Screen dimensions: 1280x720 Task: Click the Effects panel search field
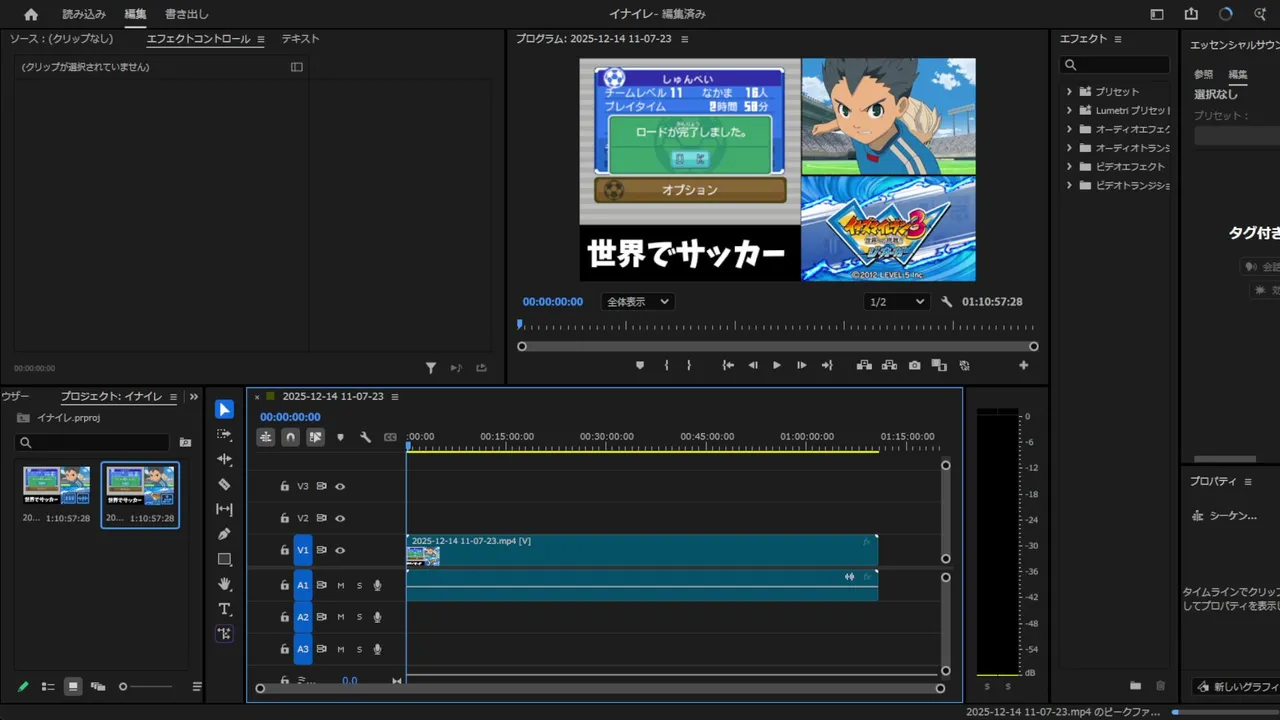pos(1115,65)
